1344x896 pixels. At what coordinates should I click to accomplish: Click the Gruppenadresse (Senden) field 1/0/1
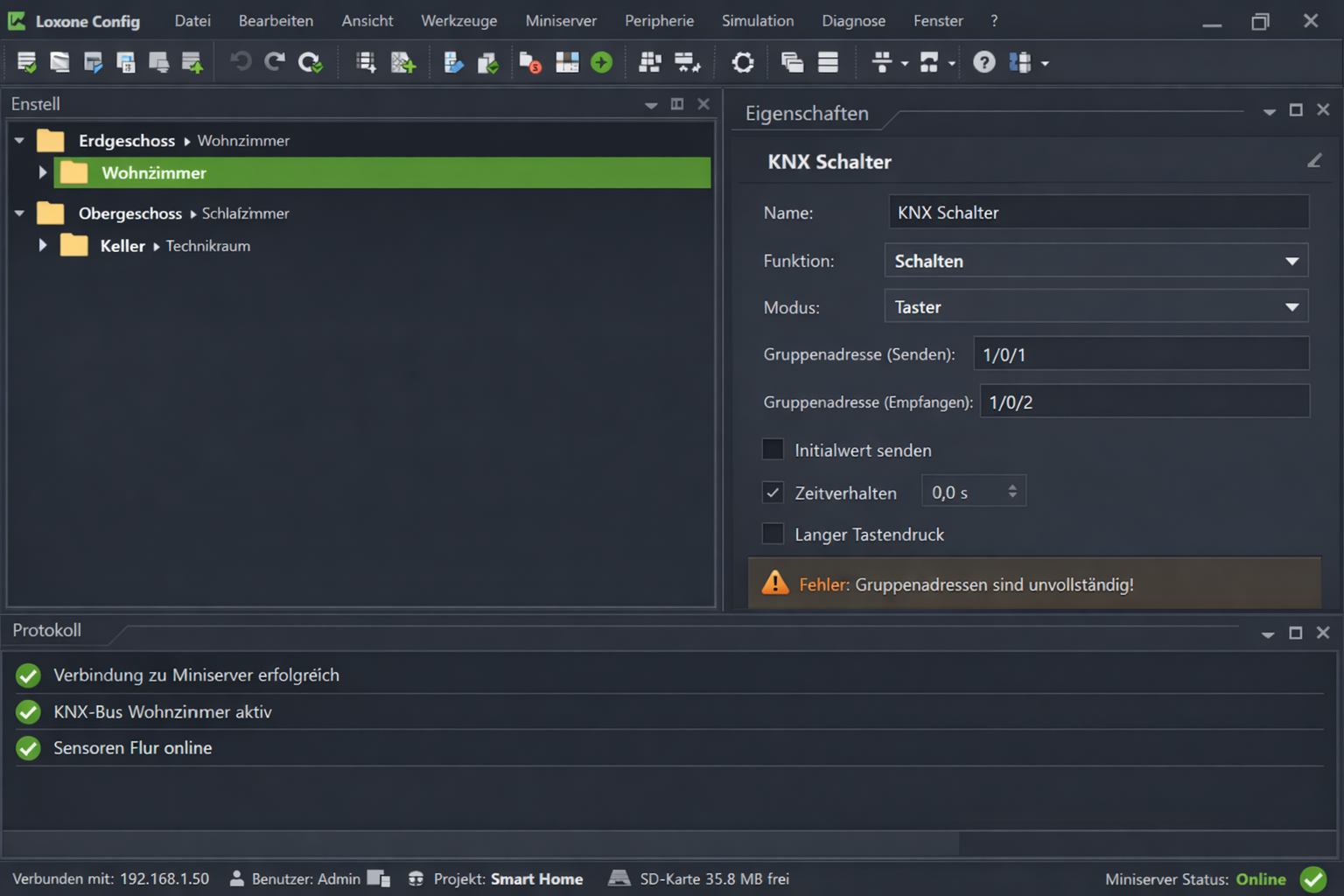pyautogui.click(x=1141, y=354)
